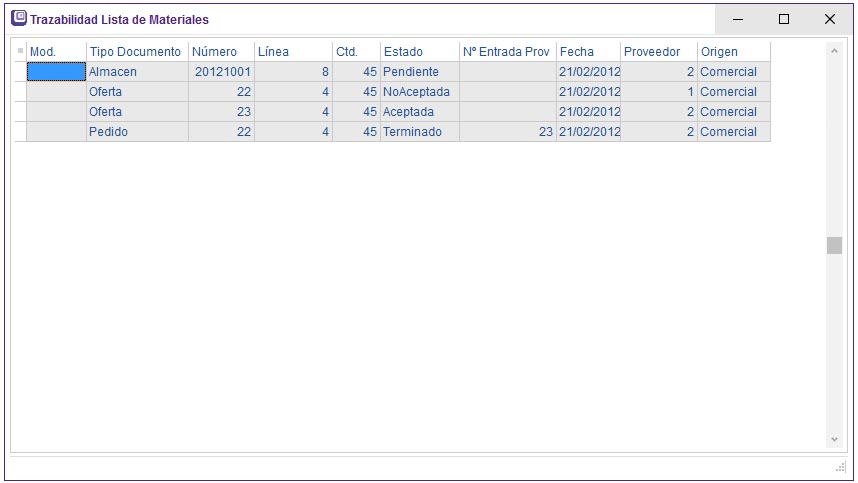Sort by Tipo Documento column header
This screenshot has height=483, width=858.
pyautogui.click(x=136, y=51)
